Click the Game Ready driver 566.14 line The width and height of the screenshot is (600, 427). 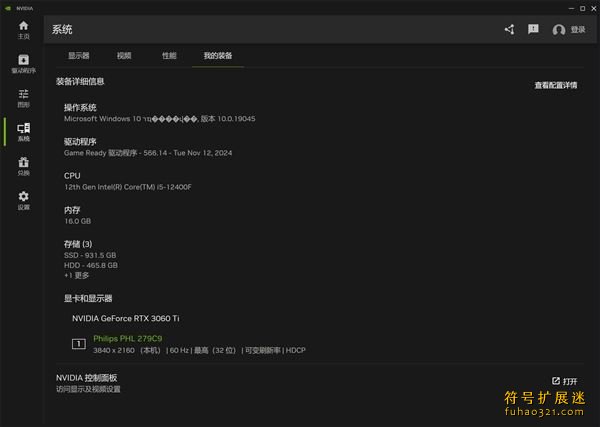148,153
